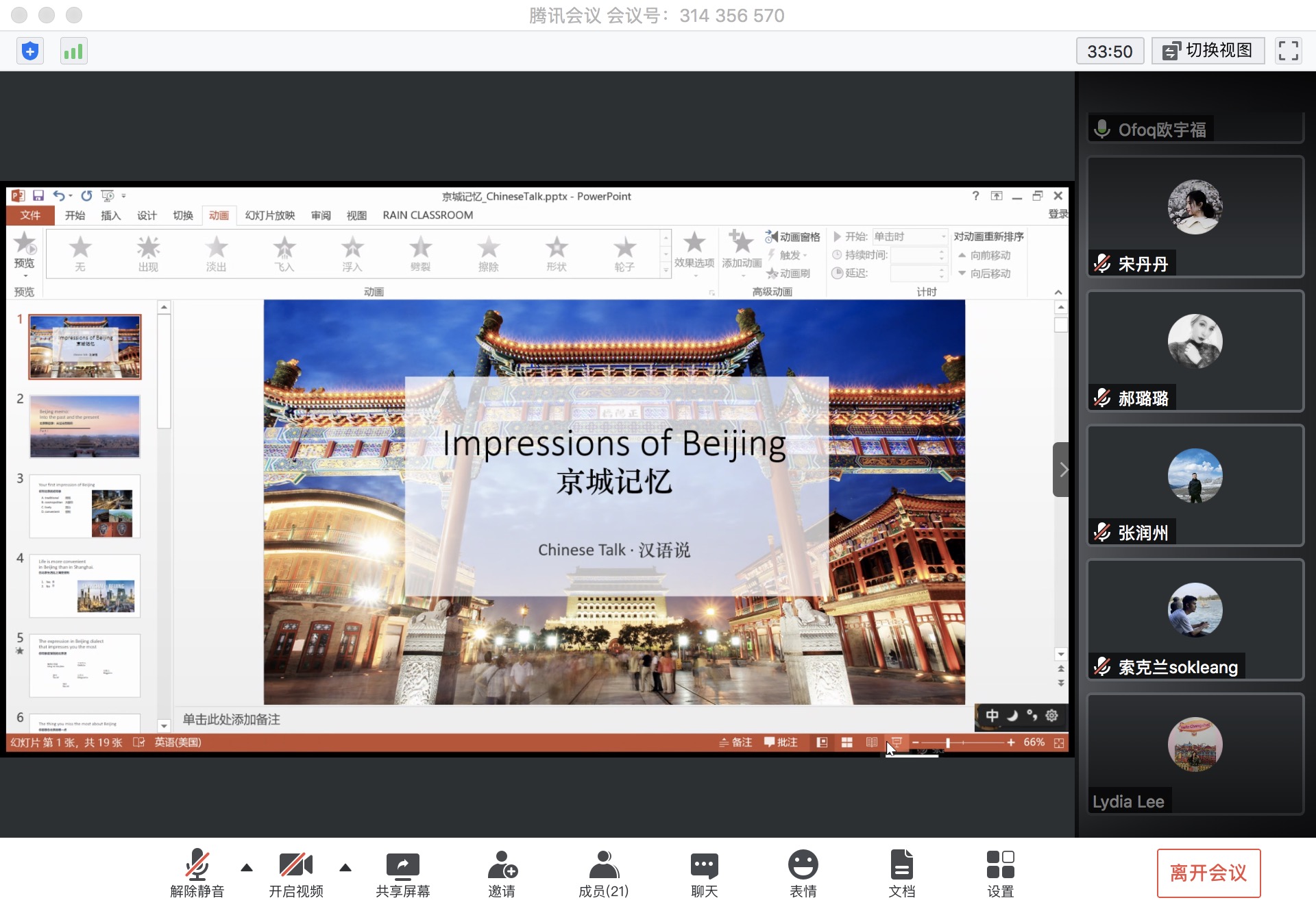Click 幻灯片放映 ribbon tab
The image size is (1316, 909).
point(270,215)
